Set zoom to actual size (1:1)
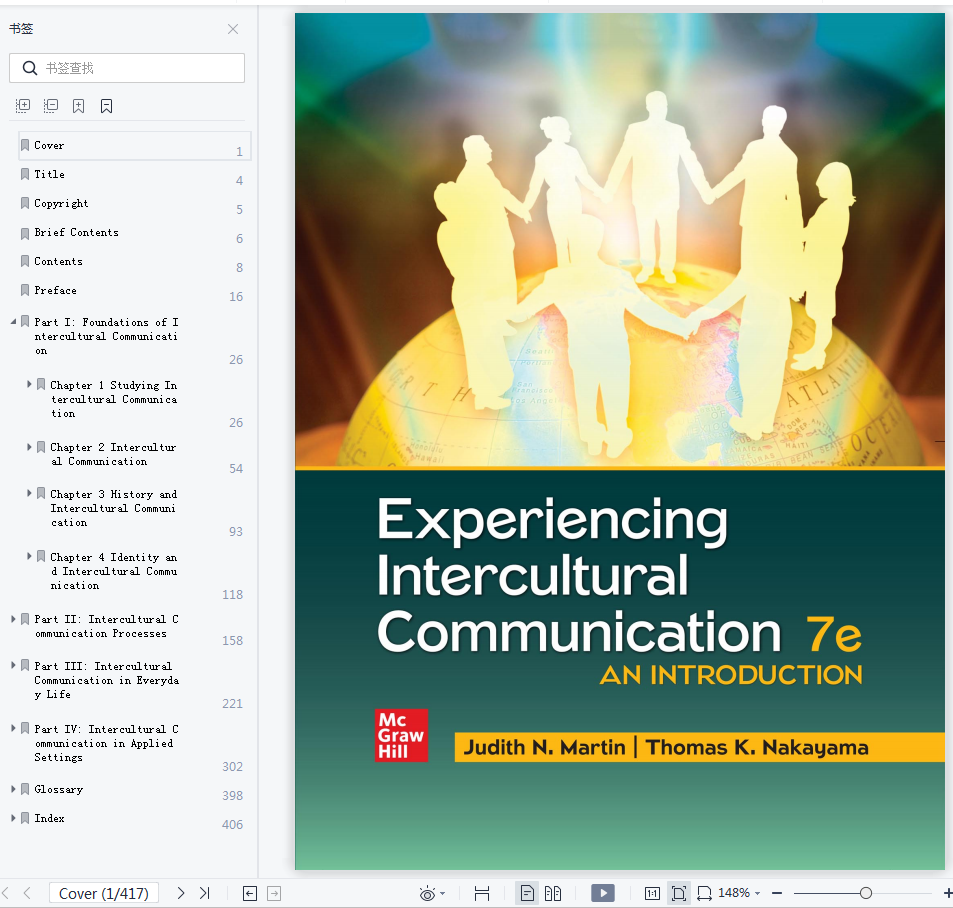This screenshot has width=953, height=908. 652,893
